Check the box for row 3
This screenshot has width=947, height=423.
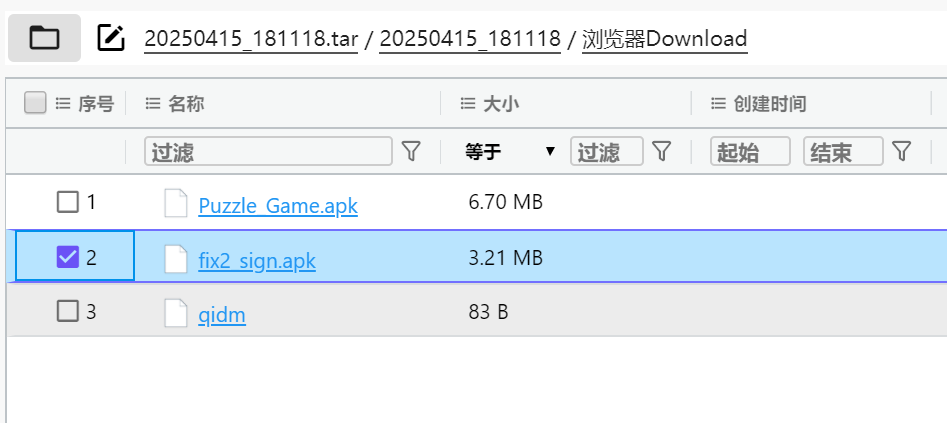[68, 311]
